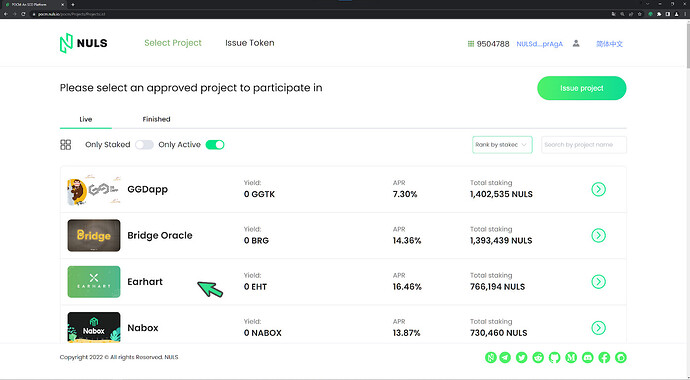Open the Telegram link in footer
Screen dimensions: 690x380
click(505, 357)
